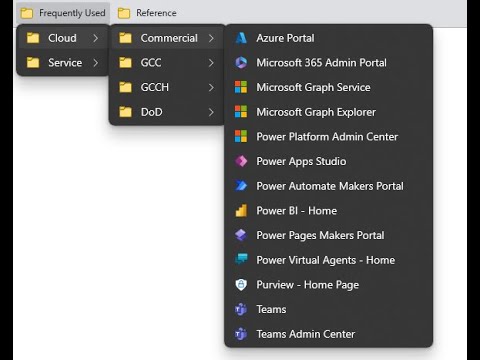
Task: Open the Power Automate Makers Portal bookmark
Action: (329, 186)
